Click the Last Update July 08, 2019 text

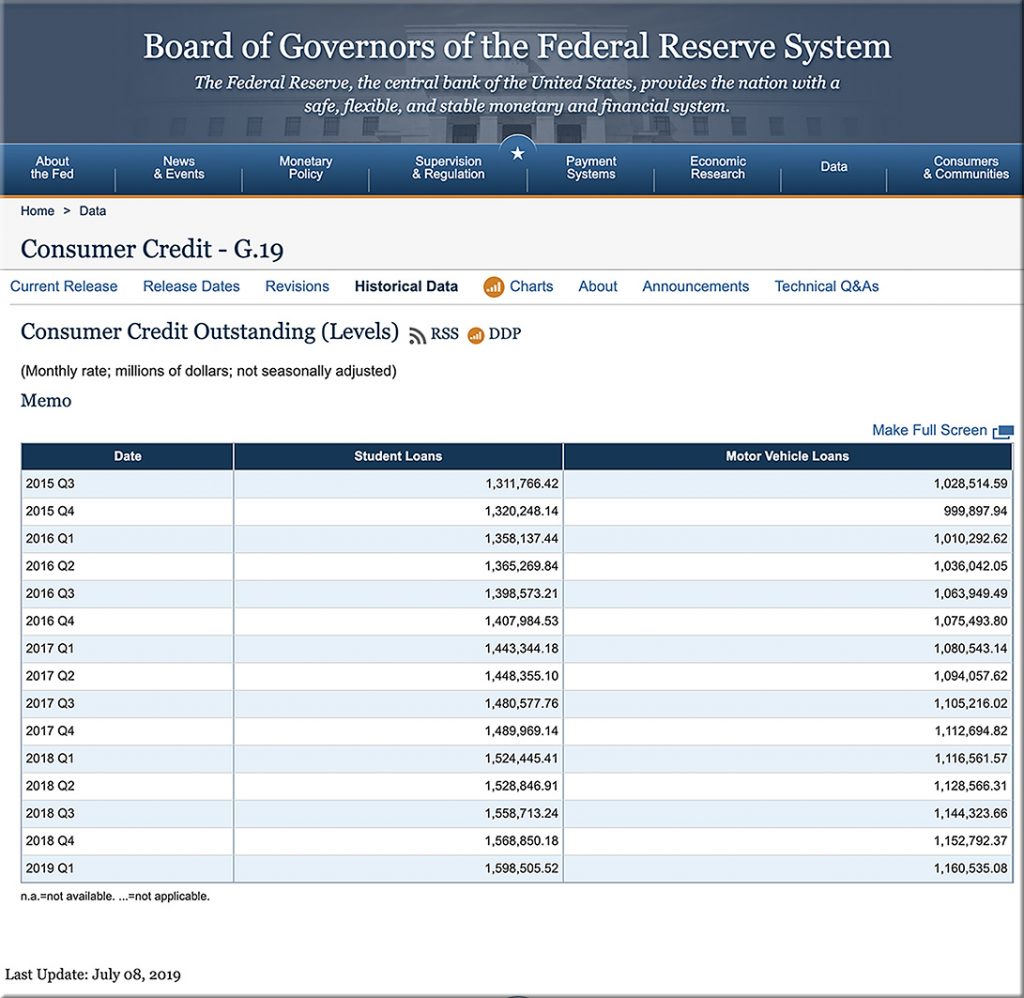(x=93, y=974)
